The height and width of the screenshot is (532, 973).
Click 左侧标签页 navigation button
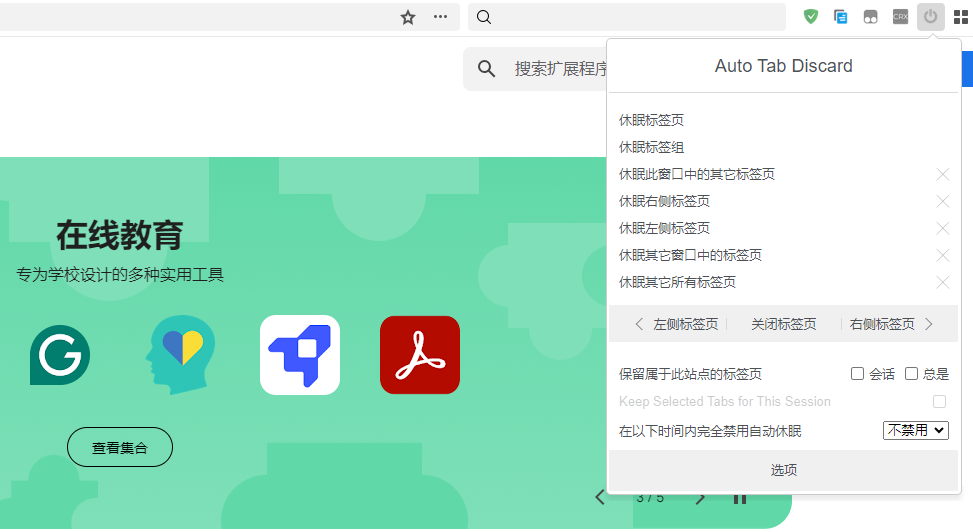point(676,324)
